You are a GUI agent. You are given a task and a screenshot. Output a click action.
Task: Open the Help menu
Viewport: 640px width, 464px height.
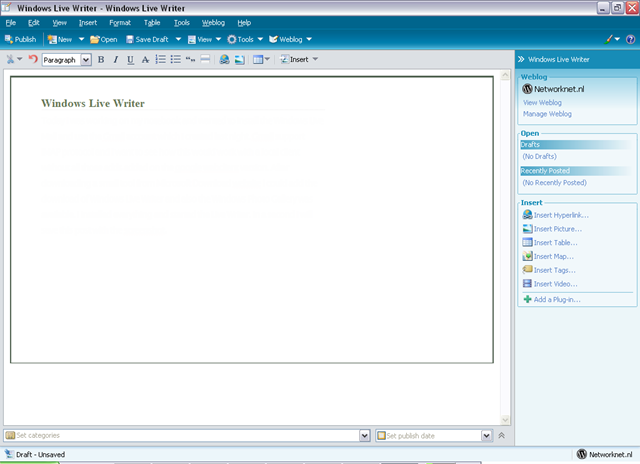pyautogui.click(x=244, y=23)
